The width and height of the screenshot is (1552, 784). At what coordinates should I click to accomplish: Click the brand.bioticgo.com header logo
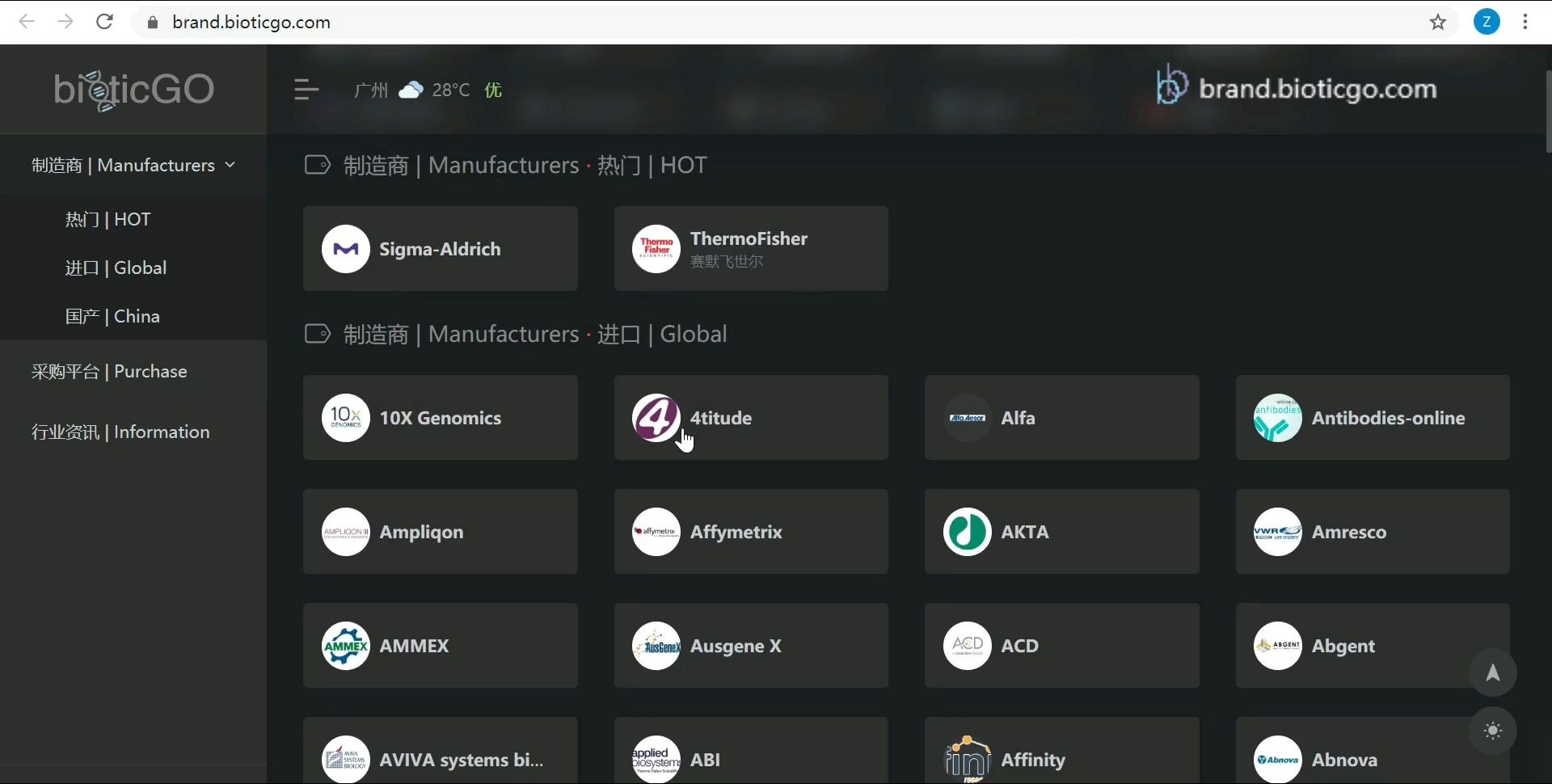tap(1297, 87)
